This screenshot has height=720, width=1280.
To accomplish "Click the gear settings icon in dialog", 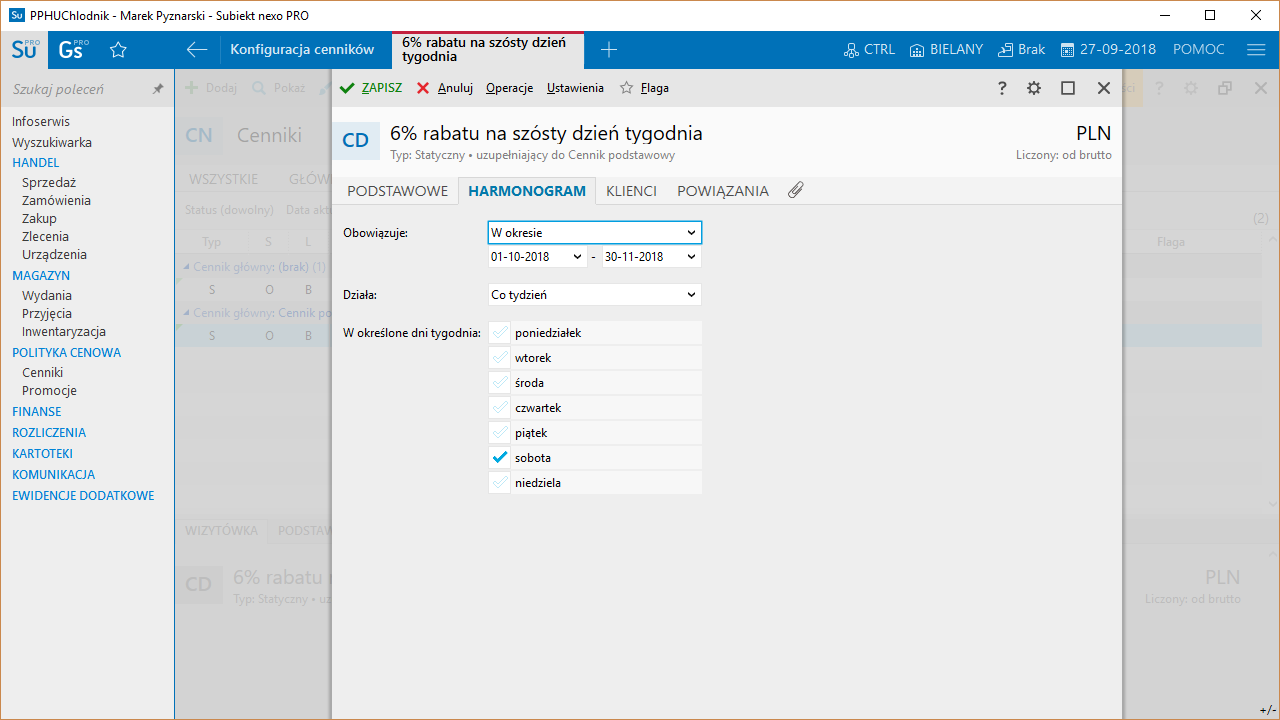I will coord(1034,88).
